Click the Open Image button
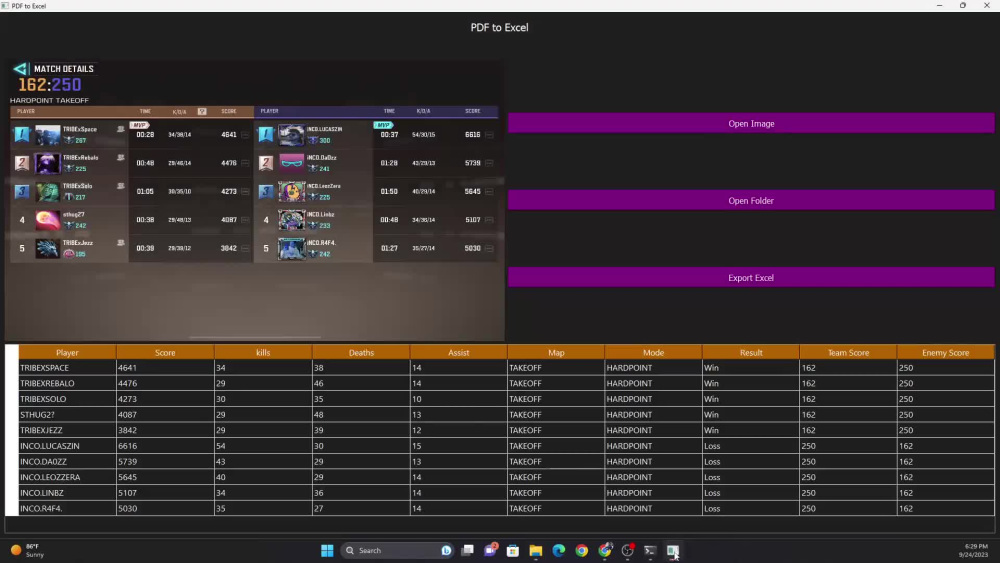 (751, 124)
